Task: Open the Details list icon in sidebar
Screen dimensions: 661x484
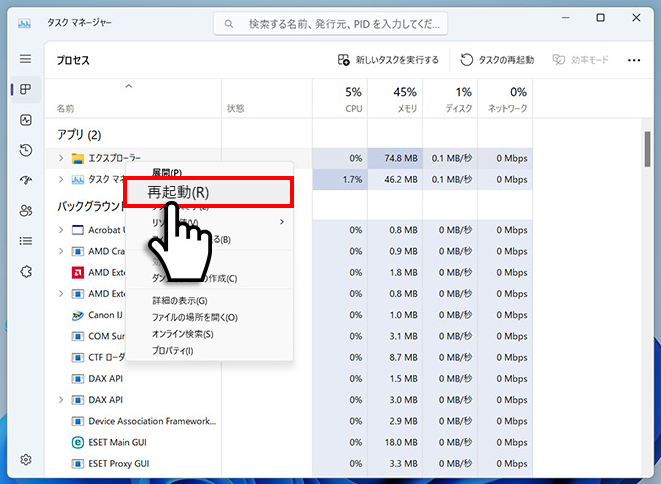Action: [26, 241]
